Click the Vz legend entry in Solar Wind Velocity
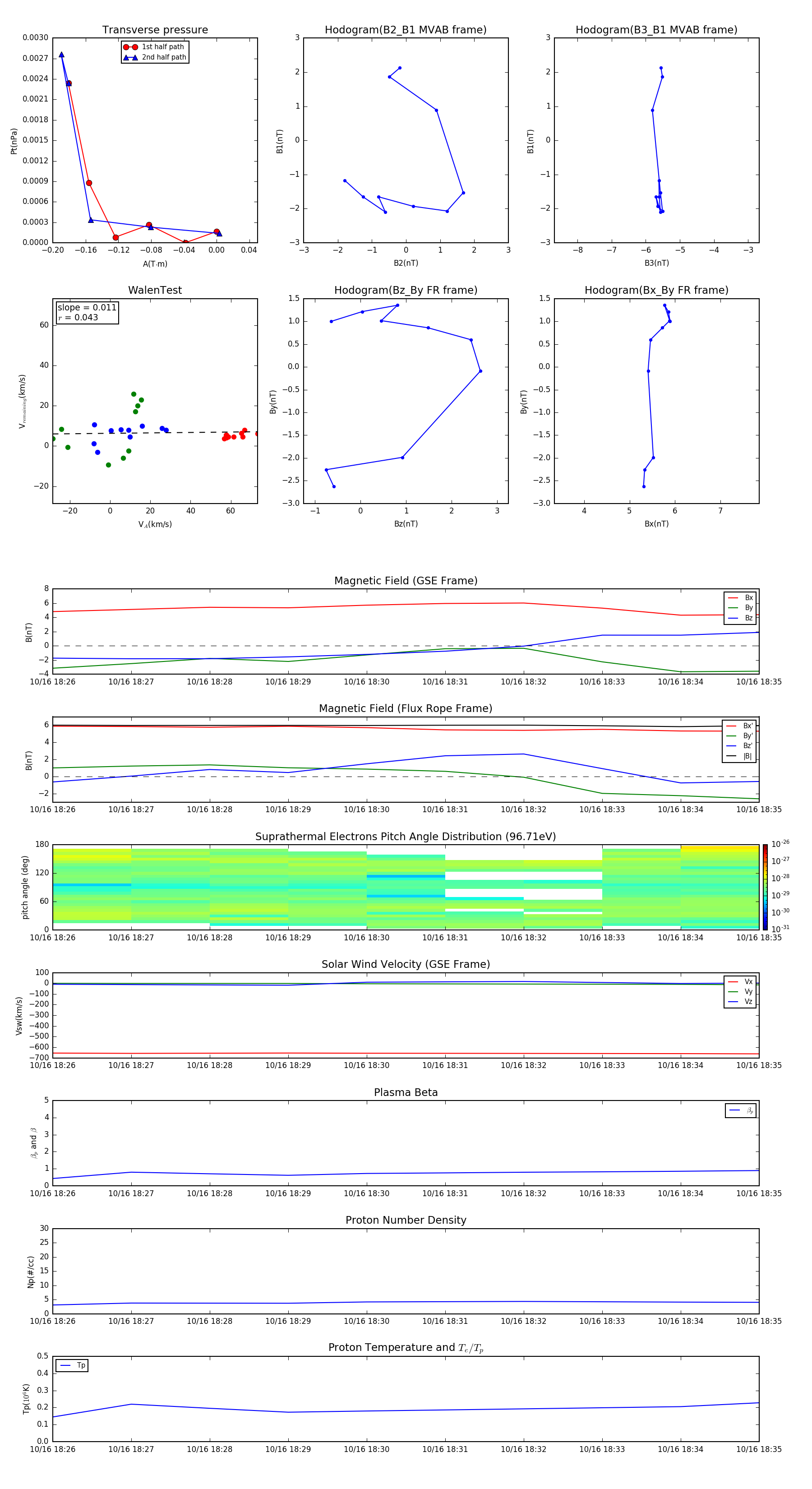This screenshot has height=1489, width=812. tap(740, 1001)
